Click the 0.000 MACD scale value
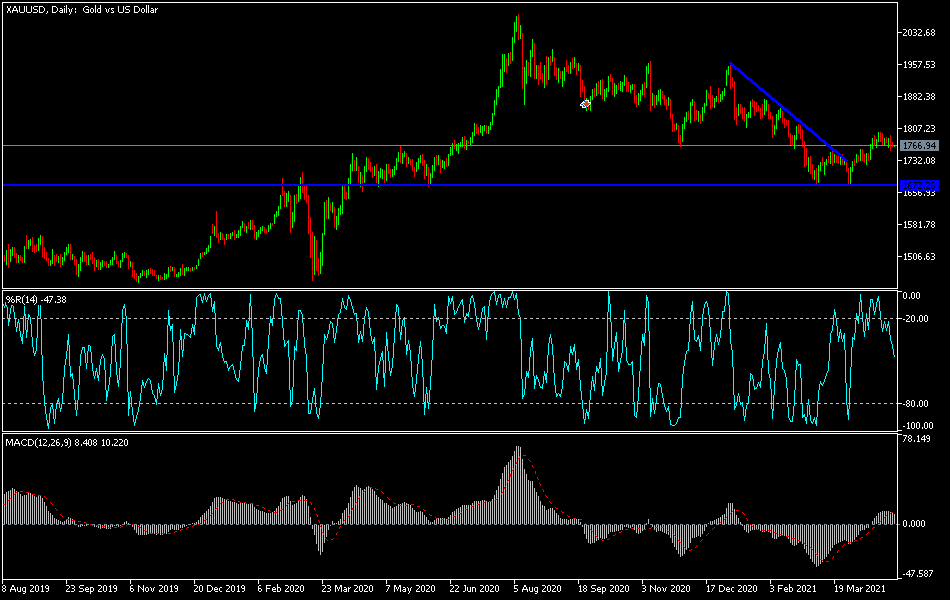This screenshot has height=600, width=950. coord(914,524)
